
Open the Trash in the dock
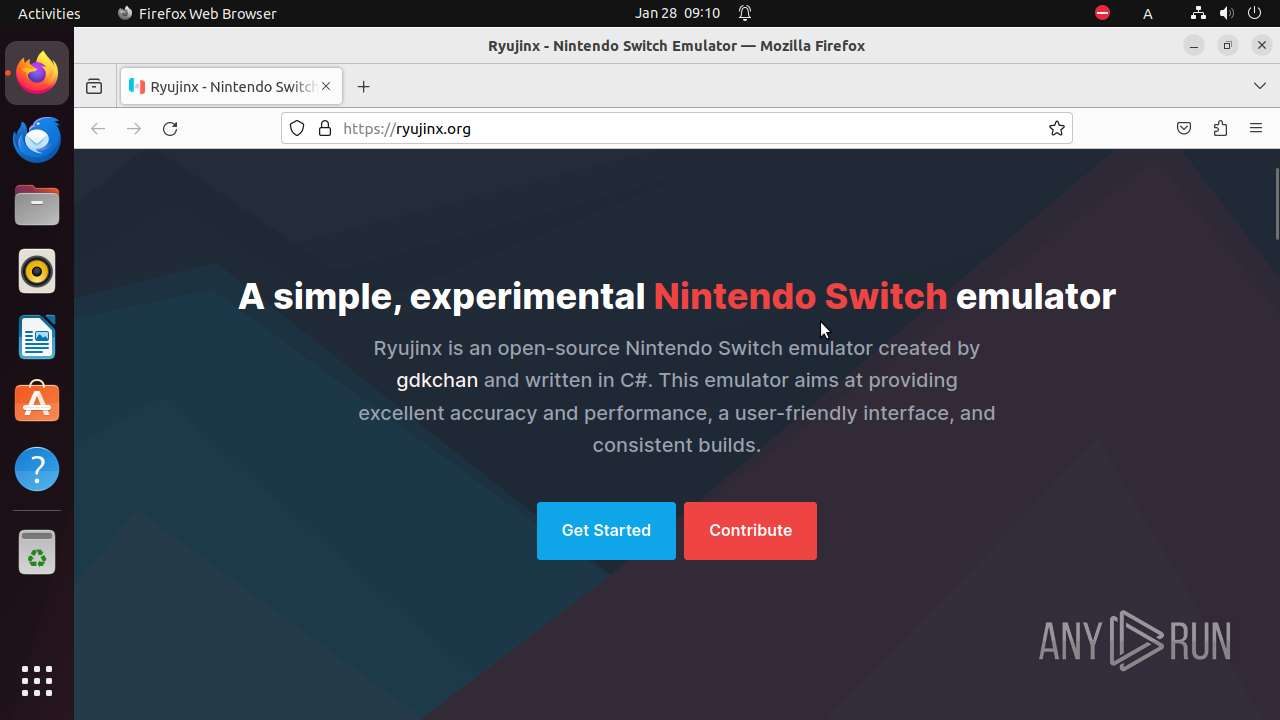pyautogui.click(x=37, y=552)
